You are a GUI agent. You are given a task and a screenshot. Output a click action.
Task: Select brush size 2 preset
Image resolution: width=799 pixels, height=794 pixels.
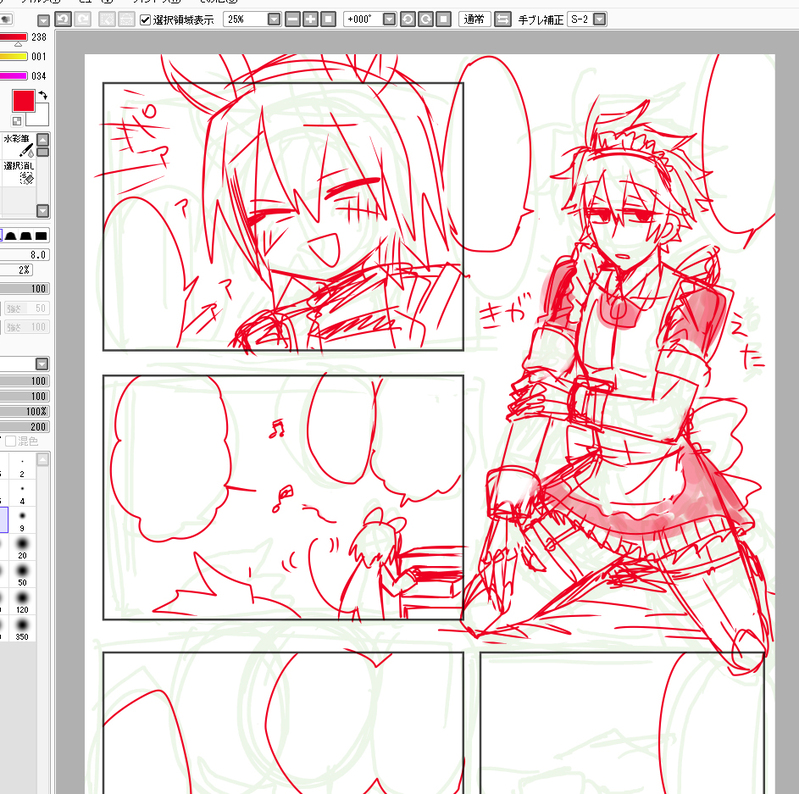coord(22,467)
